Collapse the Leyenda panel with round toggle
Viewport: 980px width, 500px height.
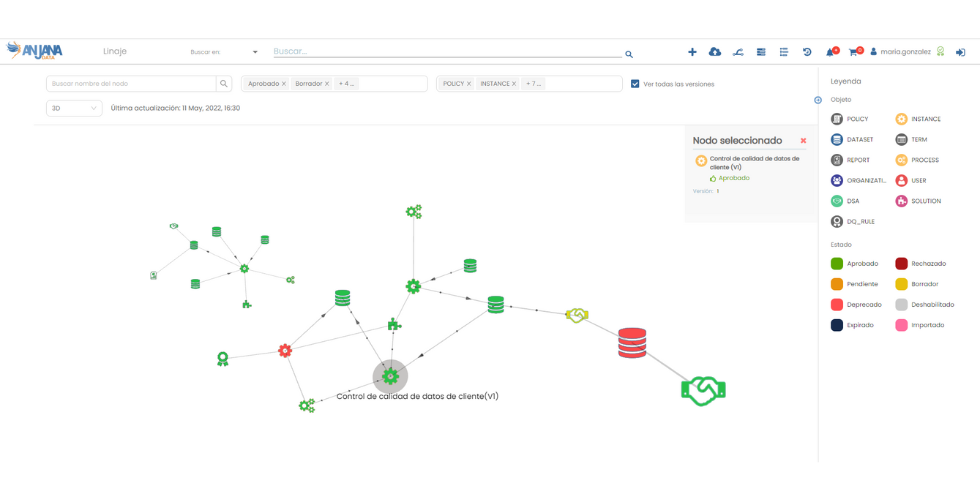coord(818,100)
